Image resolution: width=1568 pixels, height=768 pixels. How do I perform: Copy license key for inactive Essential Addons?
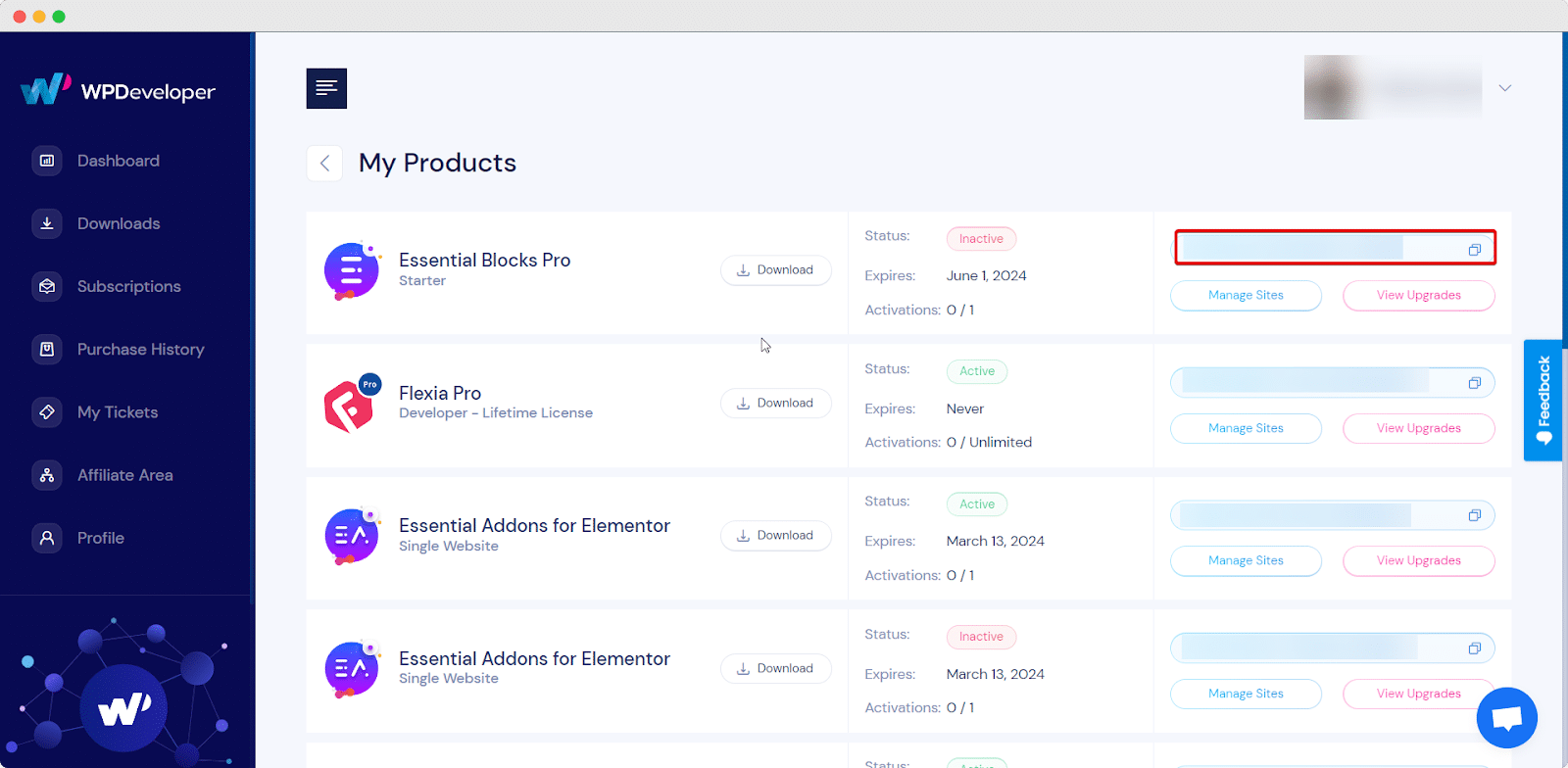pos(1474,648)
